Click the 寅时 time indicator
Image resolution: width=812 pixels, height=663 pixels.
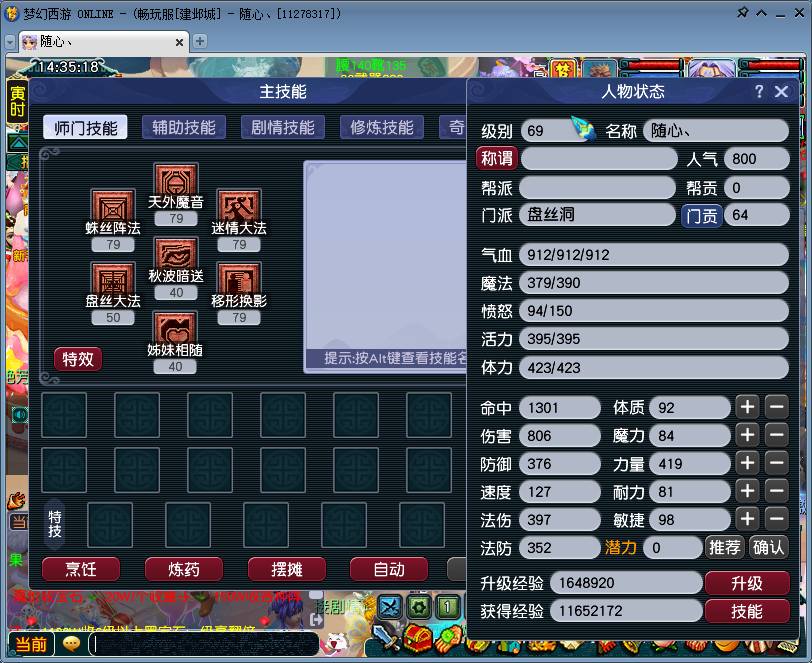(17, 101)
